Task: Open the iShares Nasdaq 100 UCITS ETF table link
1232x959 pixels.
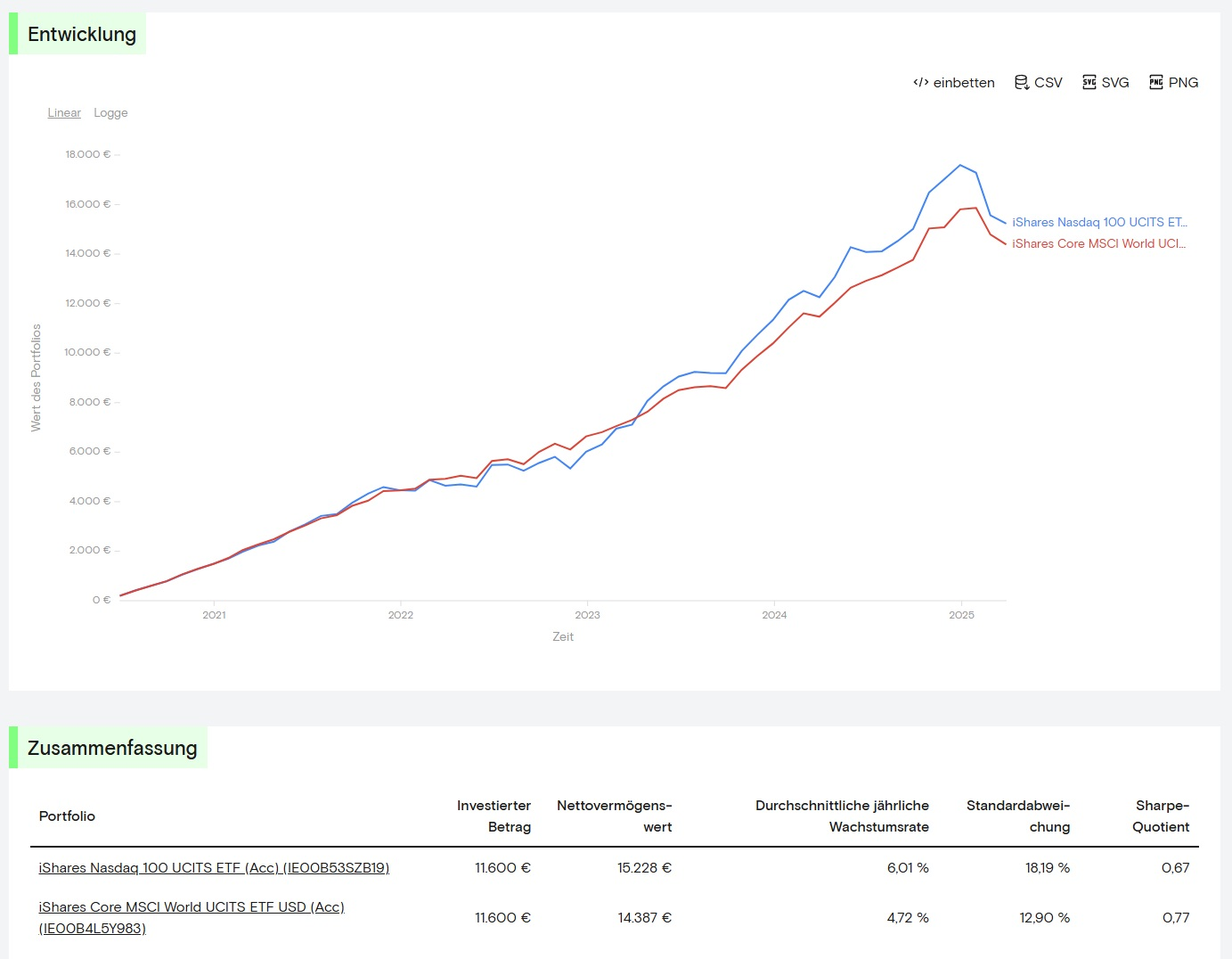Action: 214,867
